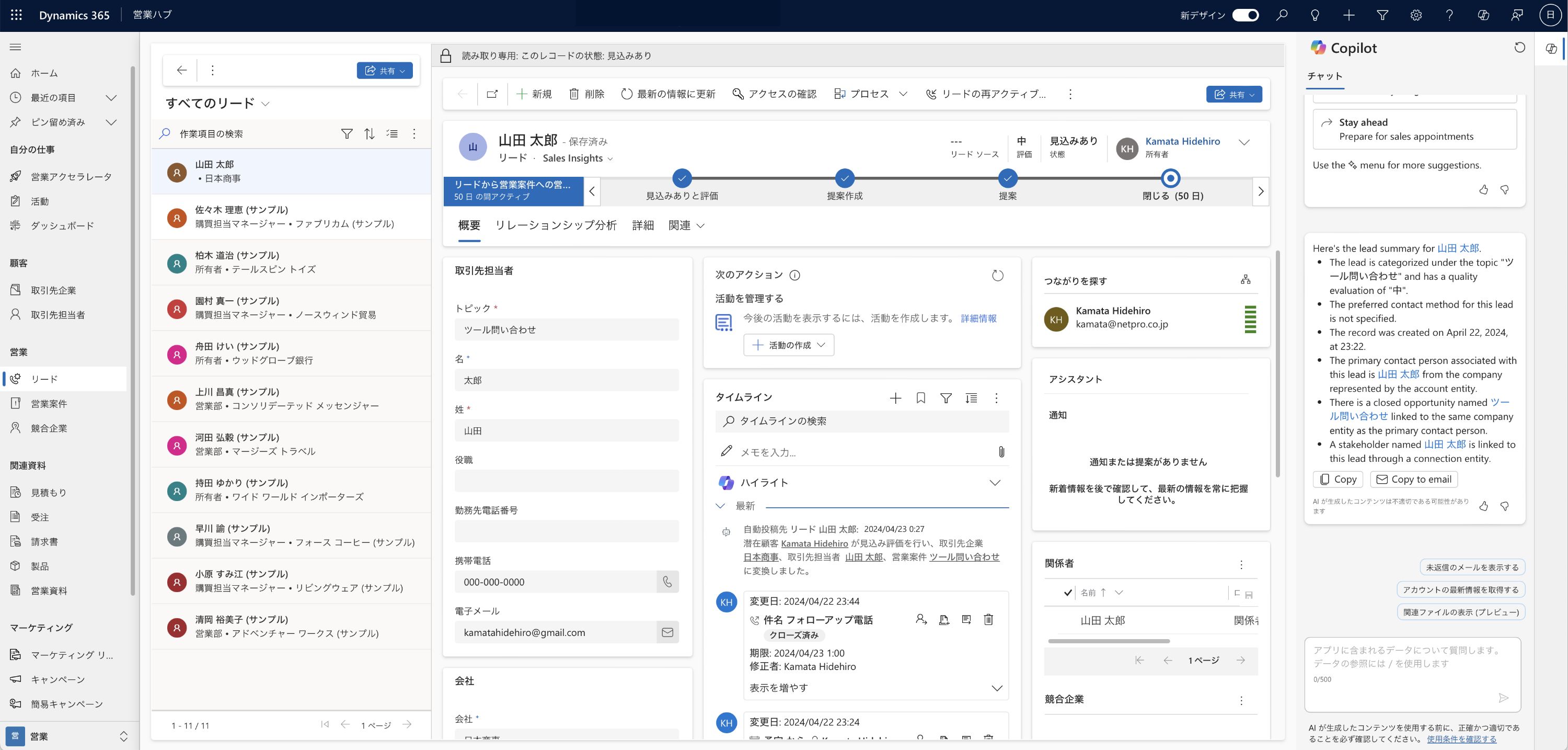Open the Sales Insights form selector
The image size is (1568, 750).
pos(578,158)
